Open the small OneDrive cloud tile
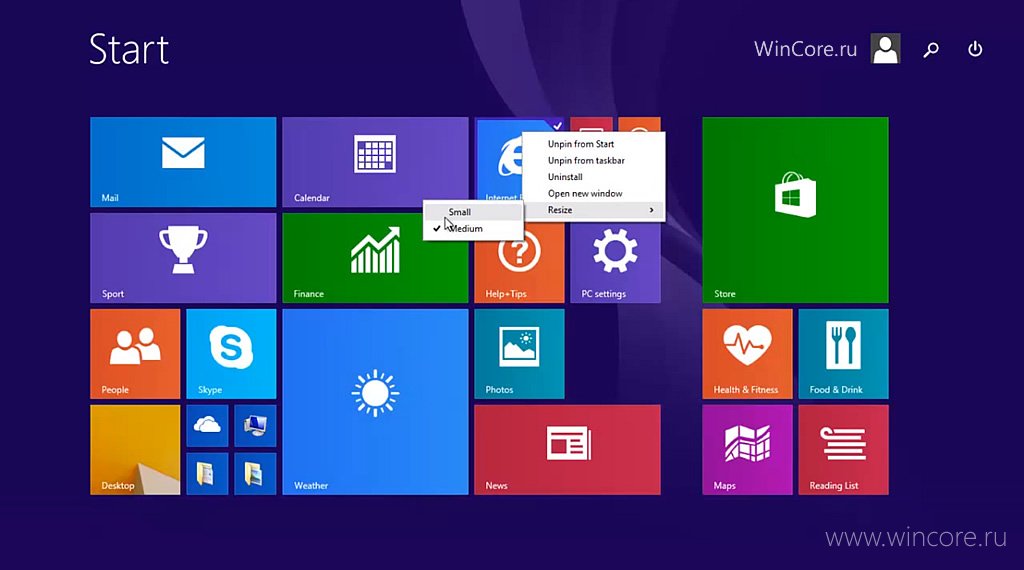1024x570 pixels. [x=207, y=426]
